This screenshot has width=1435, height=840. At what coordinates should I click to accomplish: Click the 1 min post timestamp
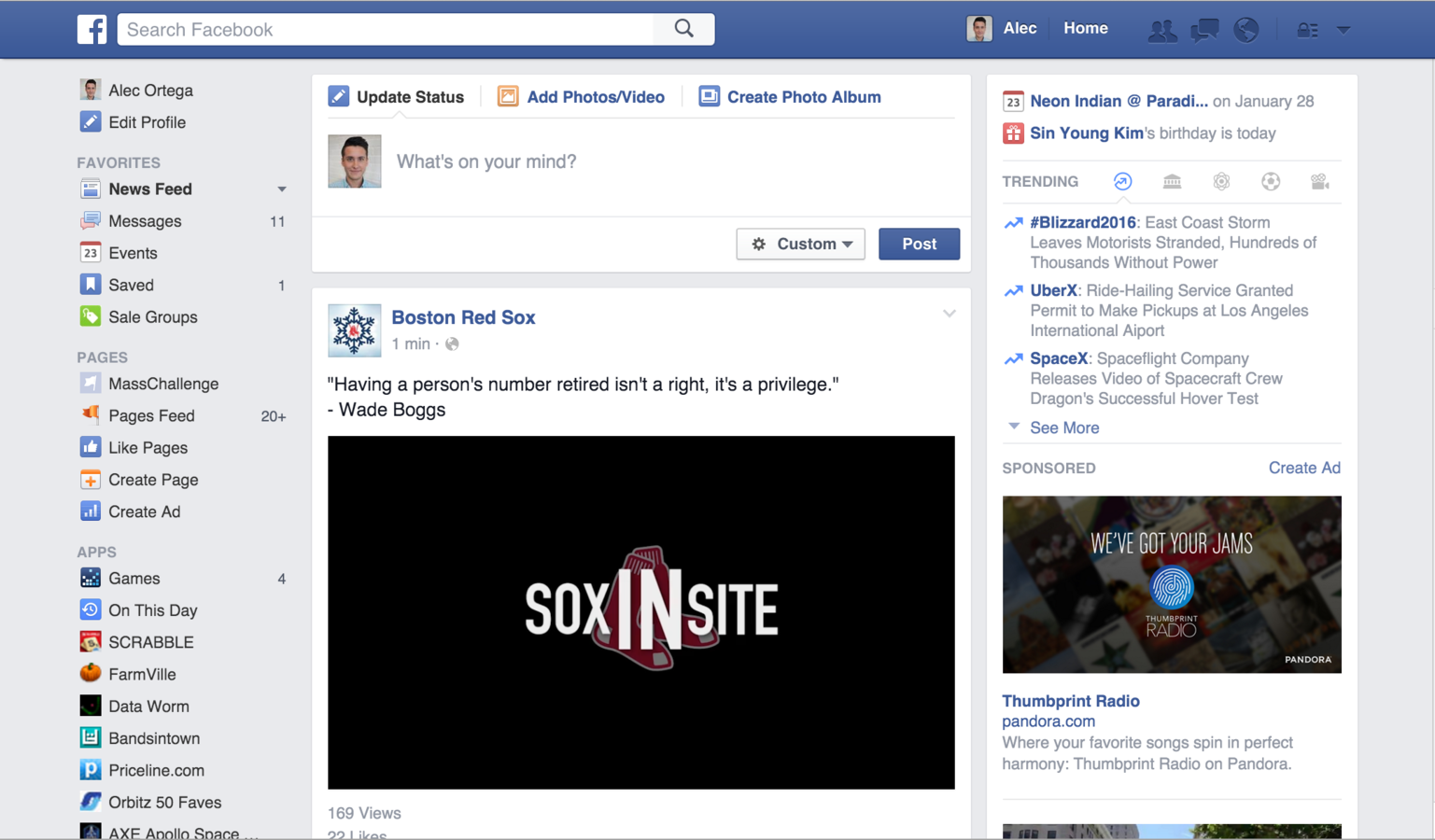pos(411,343)
